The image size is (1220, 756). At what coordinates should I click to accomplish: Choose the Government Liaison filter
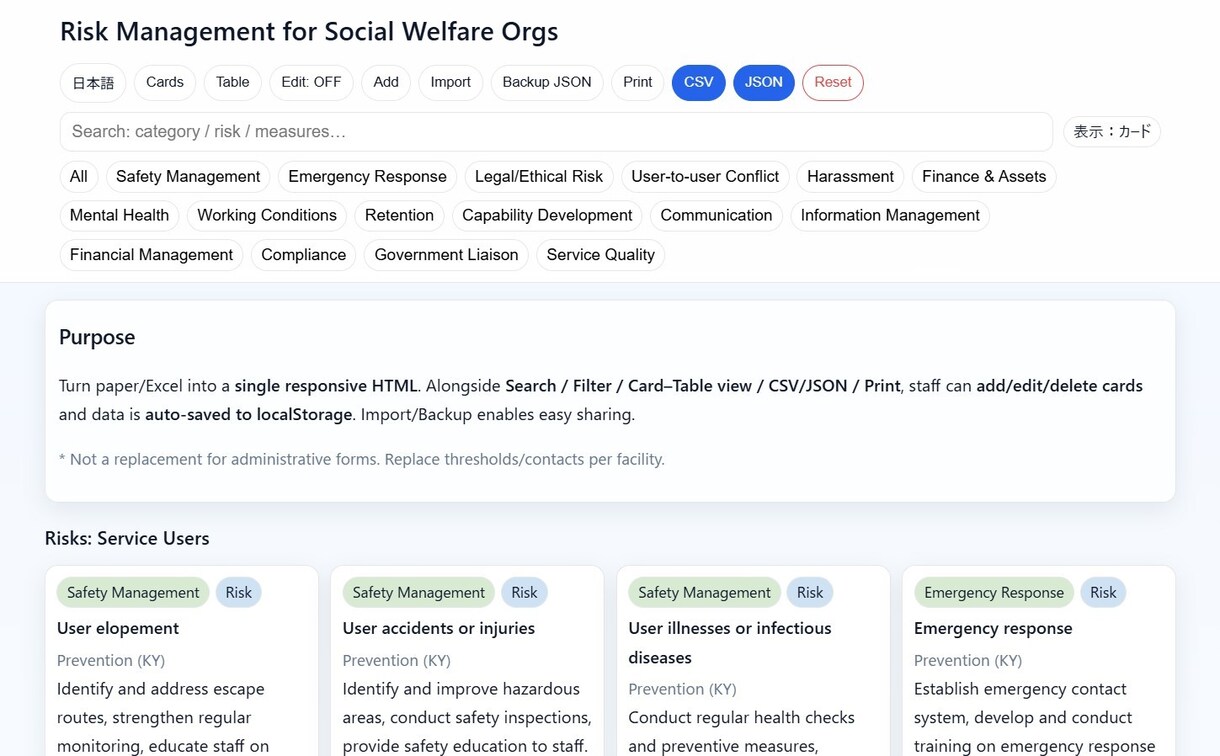(446, 255)
